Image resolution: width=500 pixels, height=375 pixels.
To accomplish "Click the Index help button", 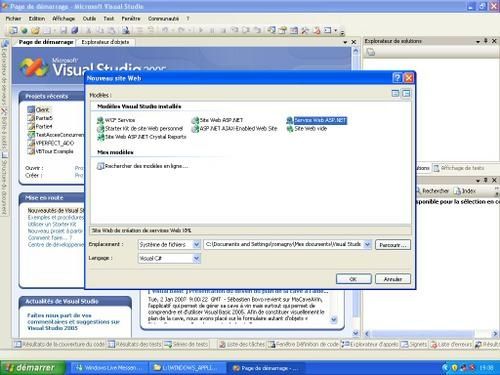I will click(465, 191).
